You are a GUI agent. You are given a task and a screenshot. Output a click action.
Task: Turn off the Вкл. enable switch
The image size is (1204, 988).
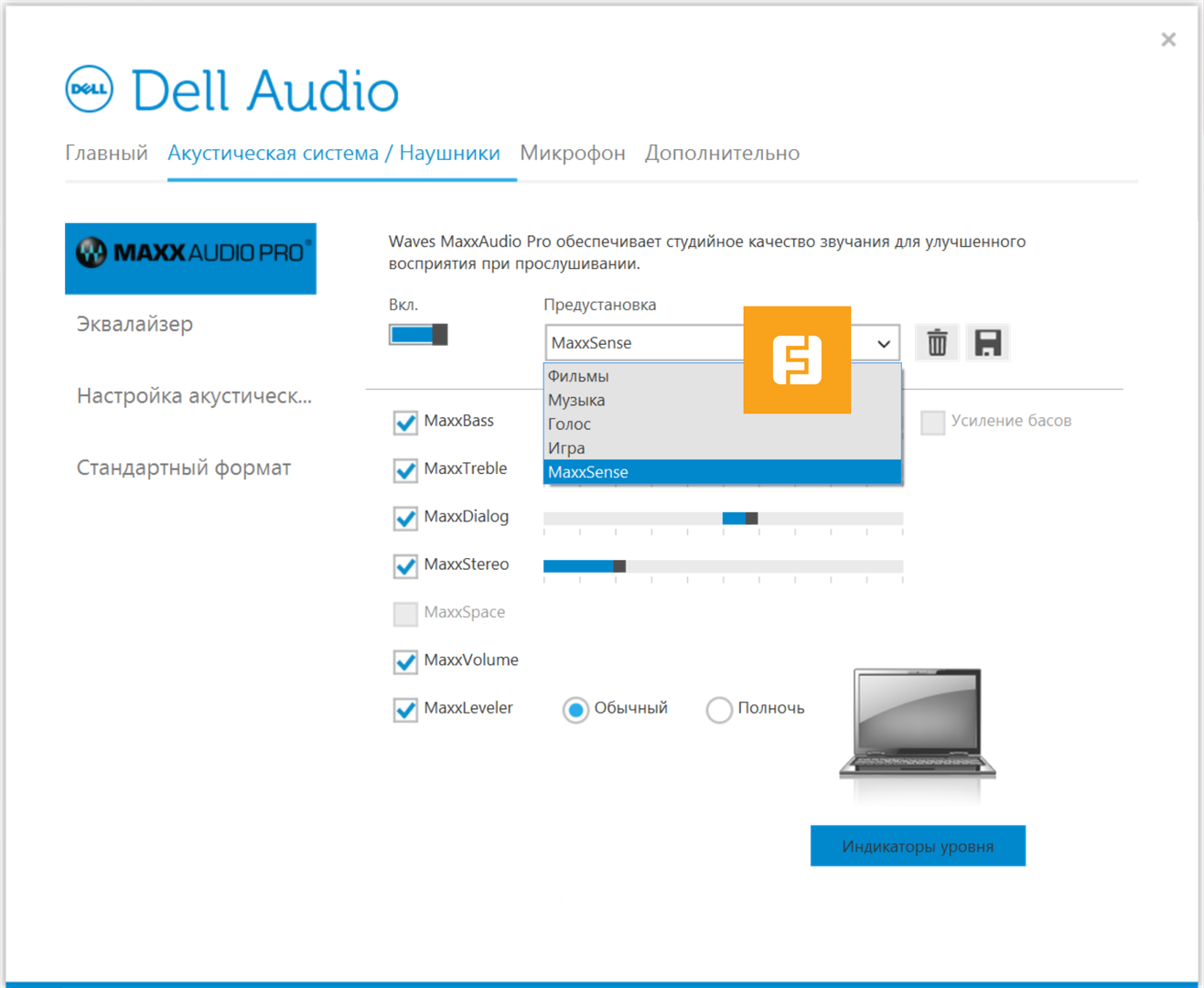point(418,335)
